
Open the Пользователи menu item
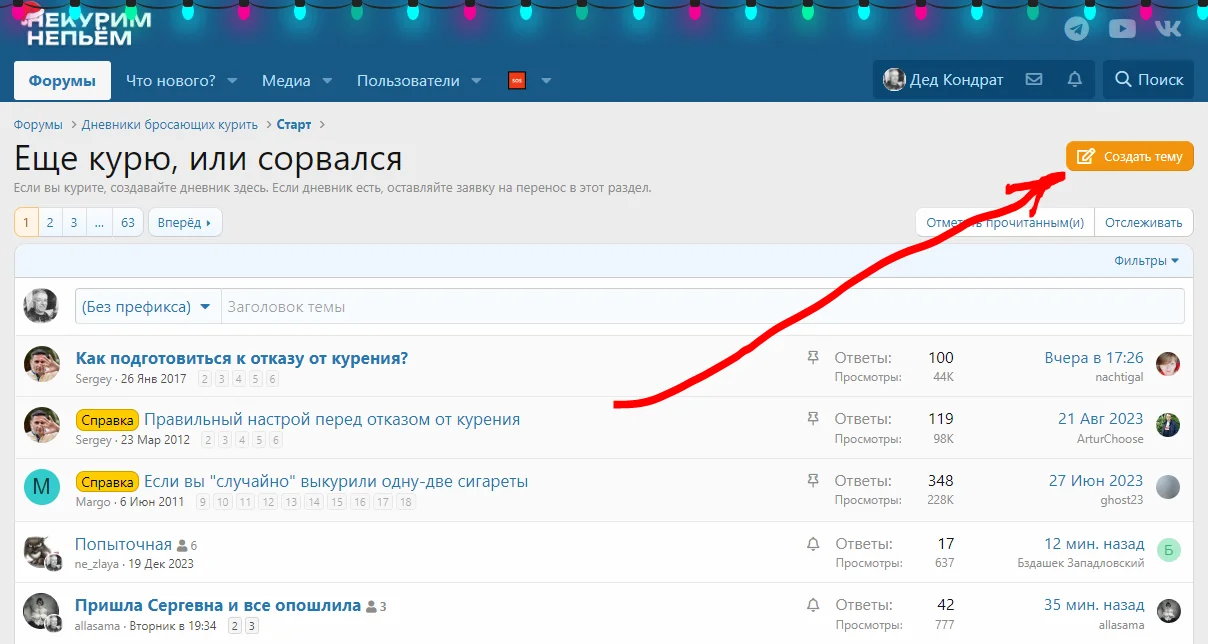click(x=408, y=80)
